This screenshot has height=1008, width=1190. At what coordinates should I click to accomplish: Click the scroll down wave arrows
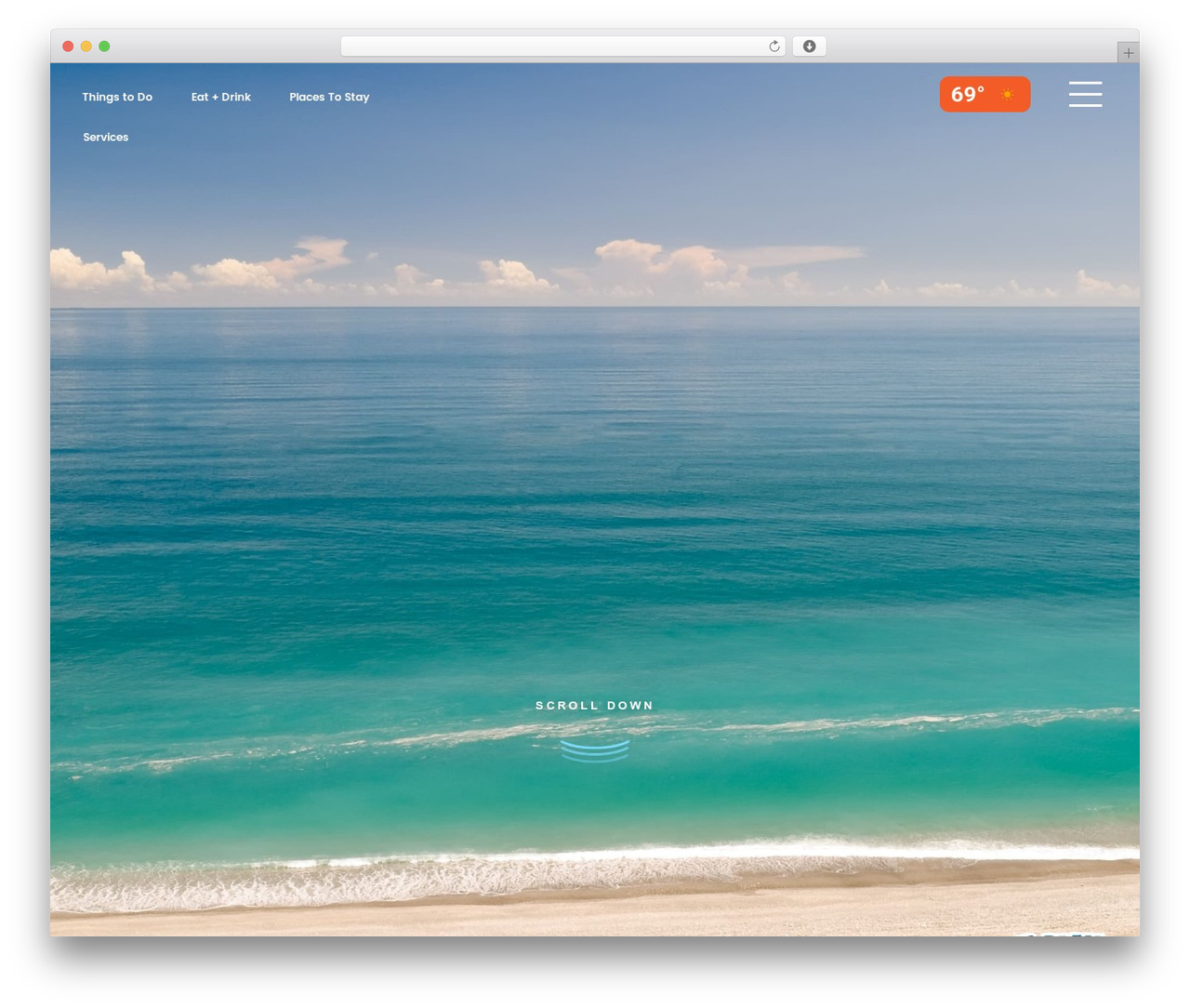coord(595,750)
